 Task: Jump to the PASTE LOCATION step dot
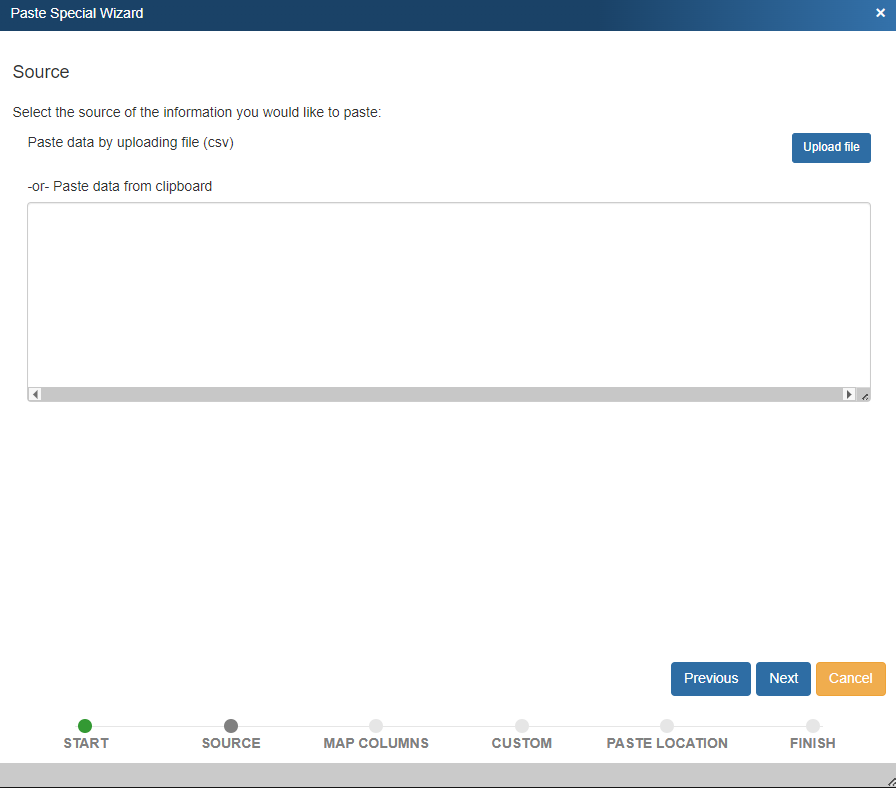coord(667,726)
